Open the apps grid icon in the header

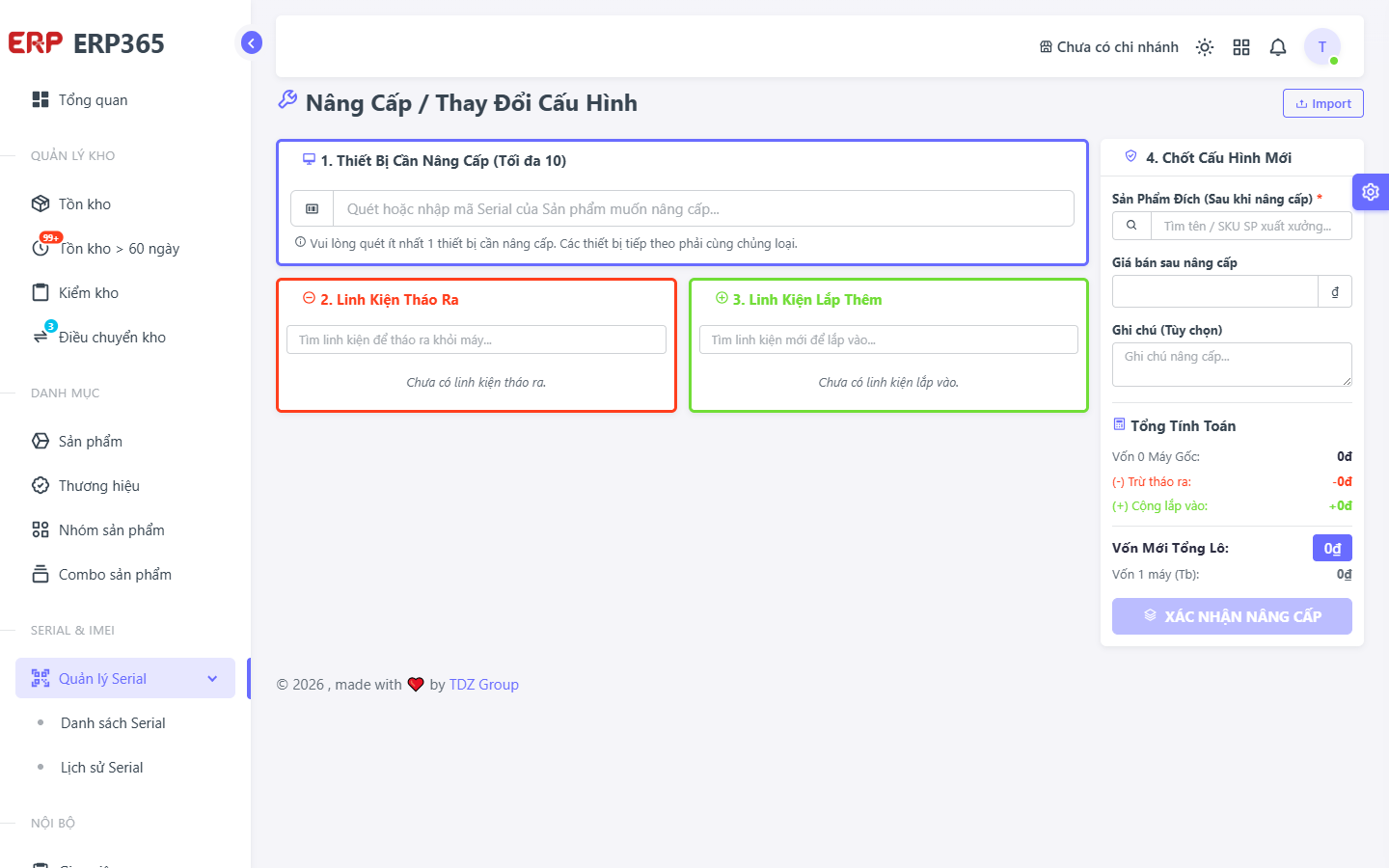(x=1241, y=47)
